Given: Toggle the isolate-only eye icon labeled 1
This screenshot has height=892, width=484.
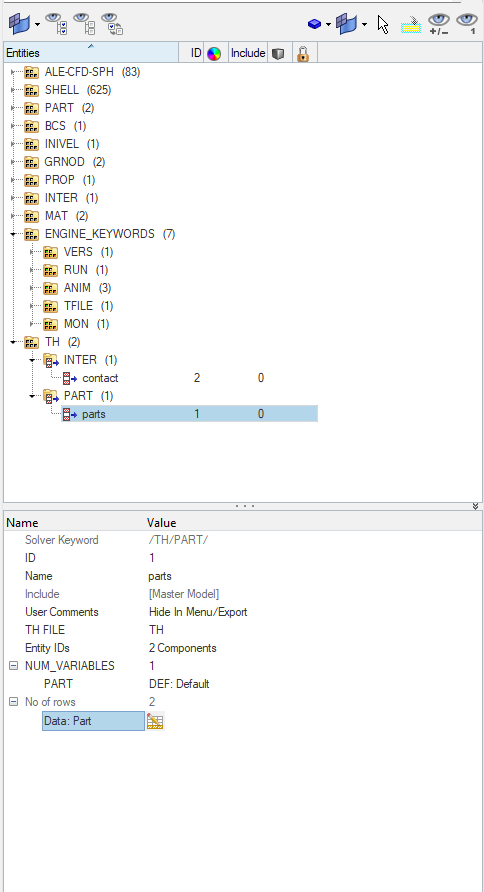Looking at the screenshot, I should click(467, 24).
